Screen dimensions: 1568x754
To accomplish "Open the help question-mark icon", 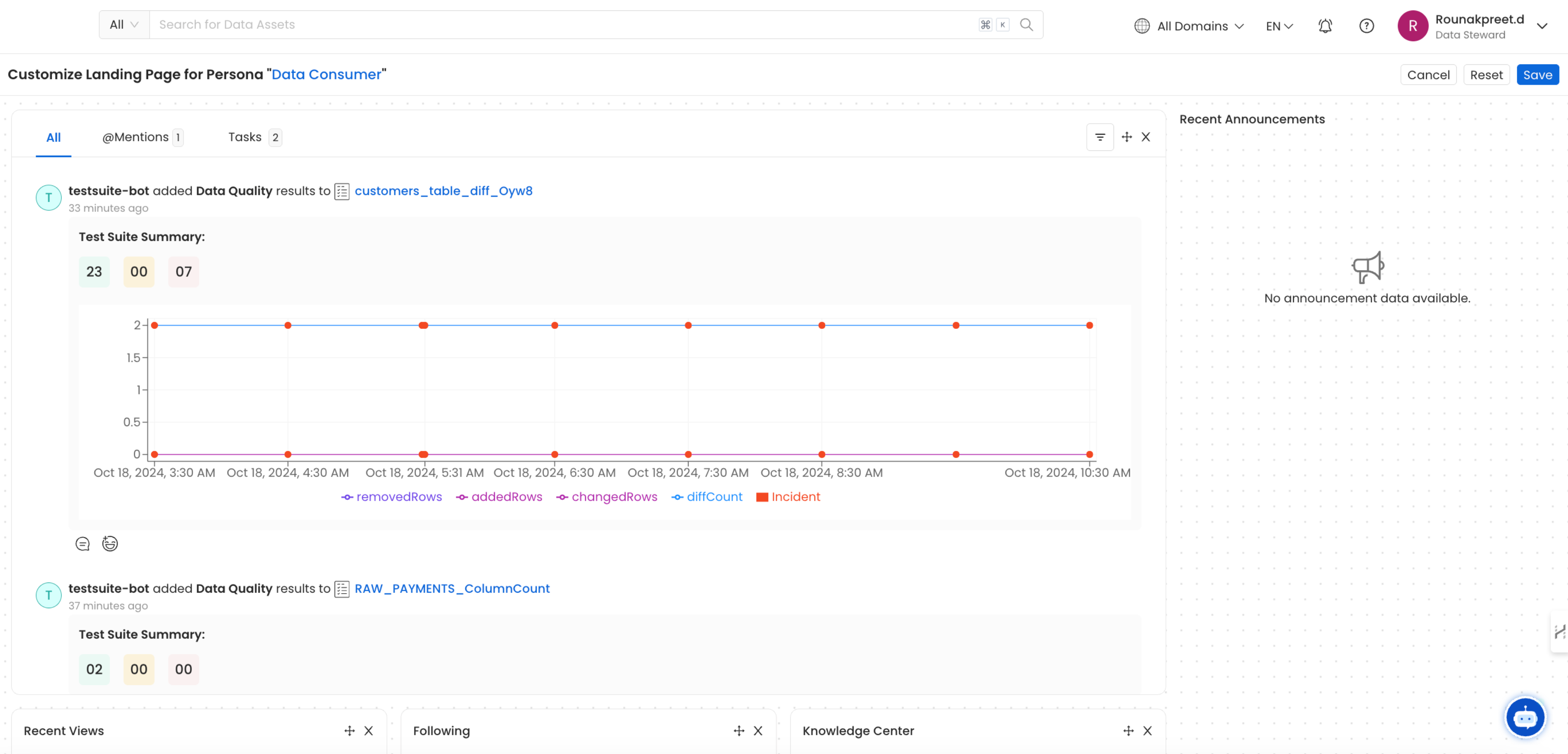I will 1366,26.
